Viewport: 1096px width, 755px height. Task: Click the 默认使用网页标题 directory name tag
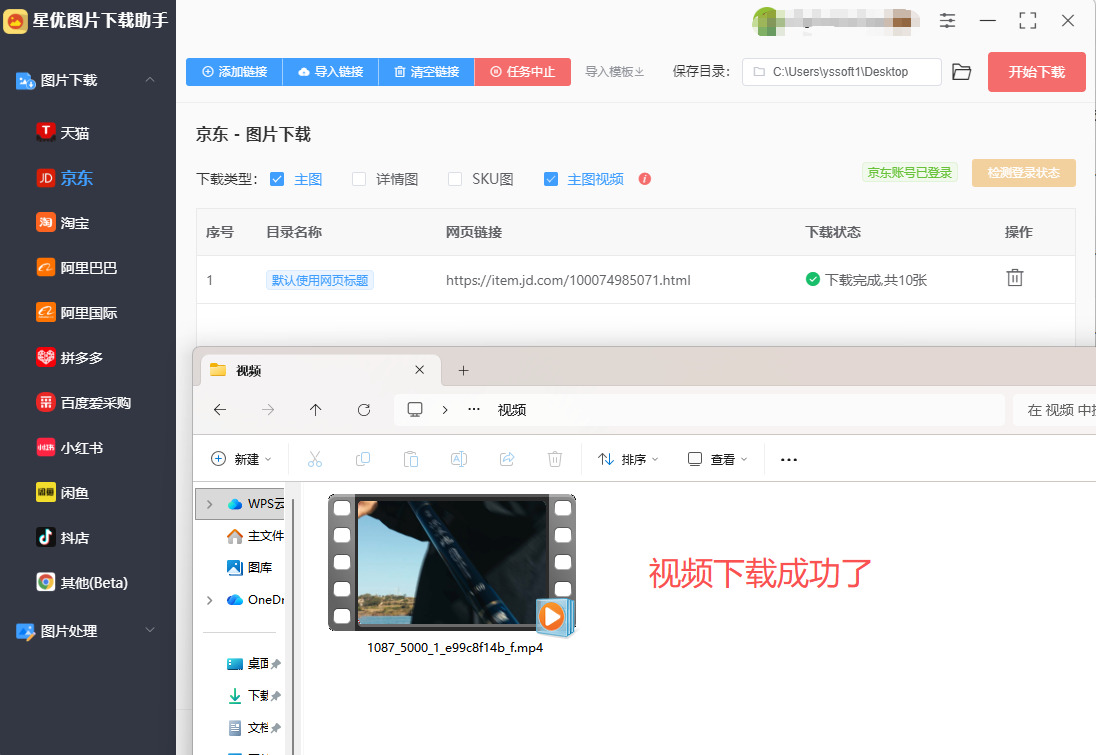(x=319, y=280)
